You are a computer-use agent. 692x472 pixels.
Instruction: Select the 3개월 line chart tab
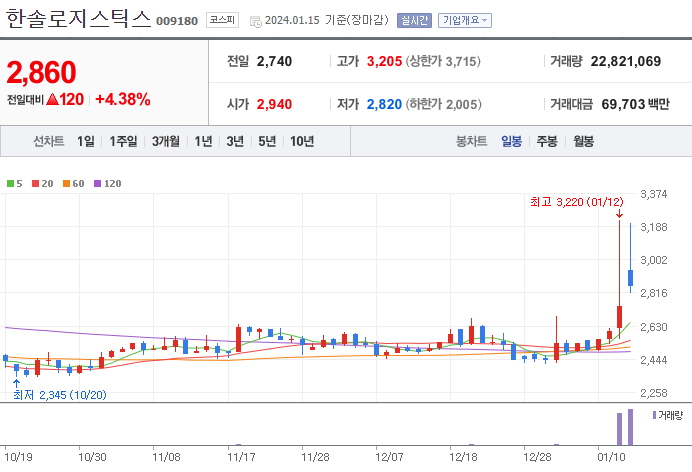[x=165, y=141]
